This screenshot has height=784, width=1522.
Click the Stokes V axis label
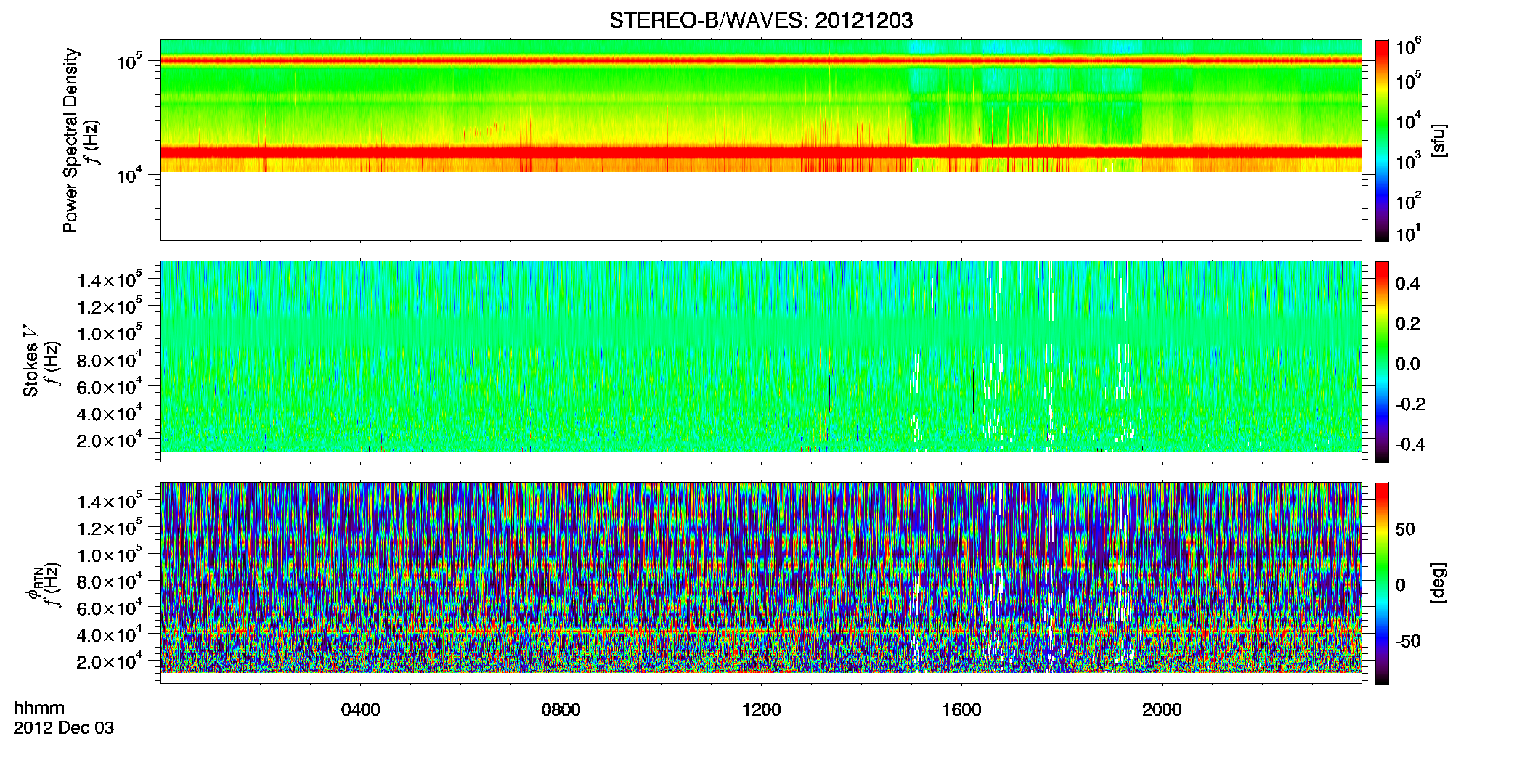point(30,361)
